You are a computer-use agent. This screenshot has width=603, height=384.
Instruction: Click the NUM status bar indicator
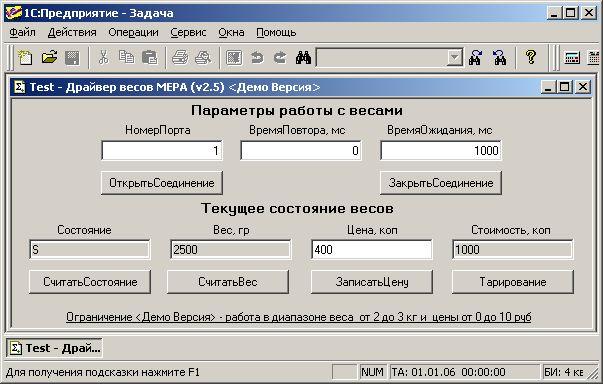click(372, 372)
